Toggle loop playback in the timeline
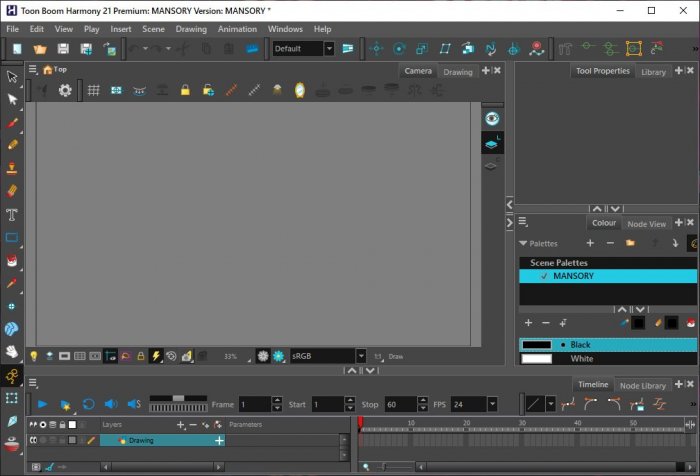This screenshot has width=700, height=476. (x=88, y=404)
